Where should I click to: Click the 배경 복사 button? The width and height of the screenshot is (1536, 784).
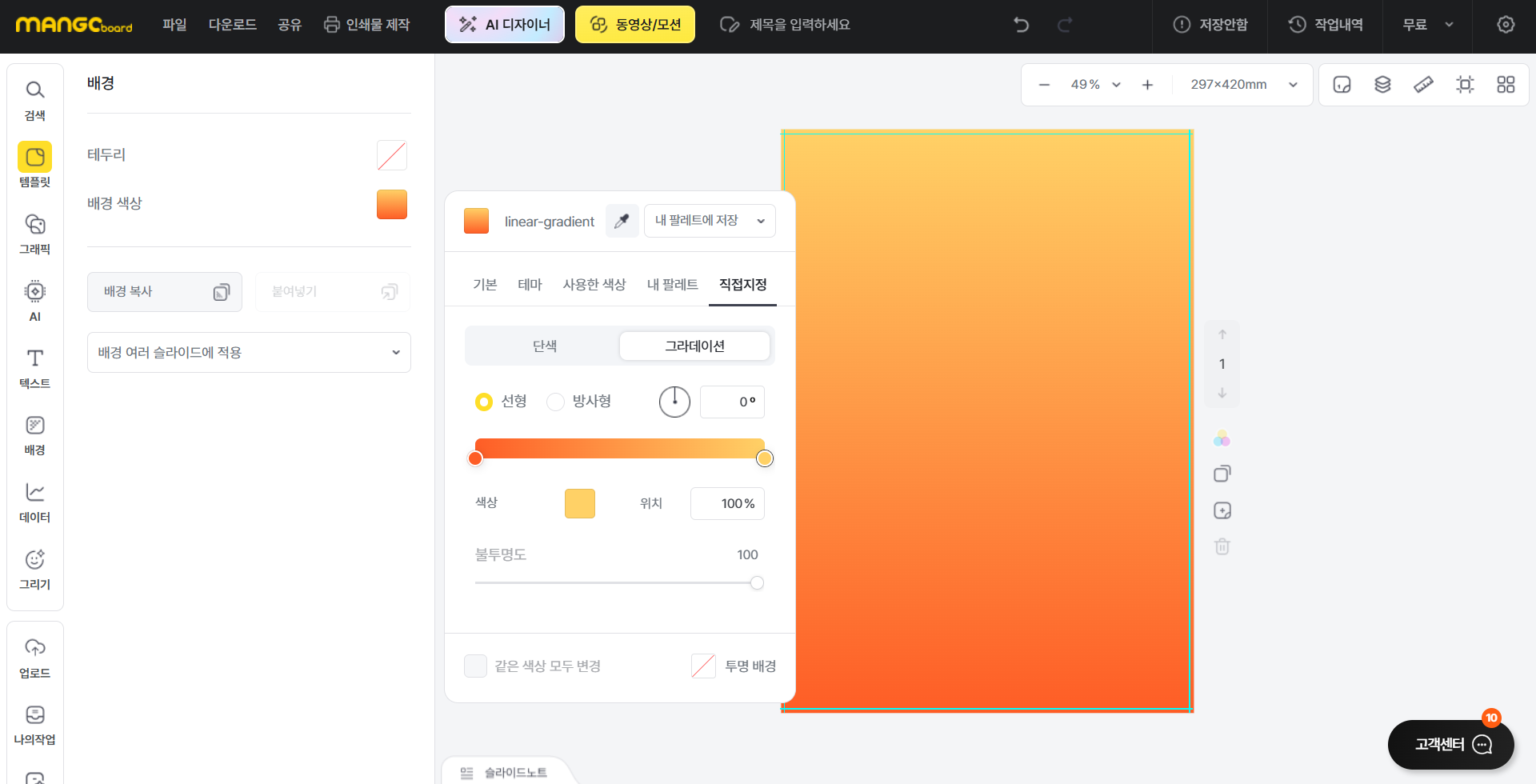tap(164, 291)
